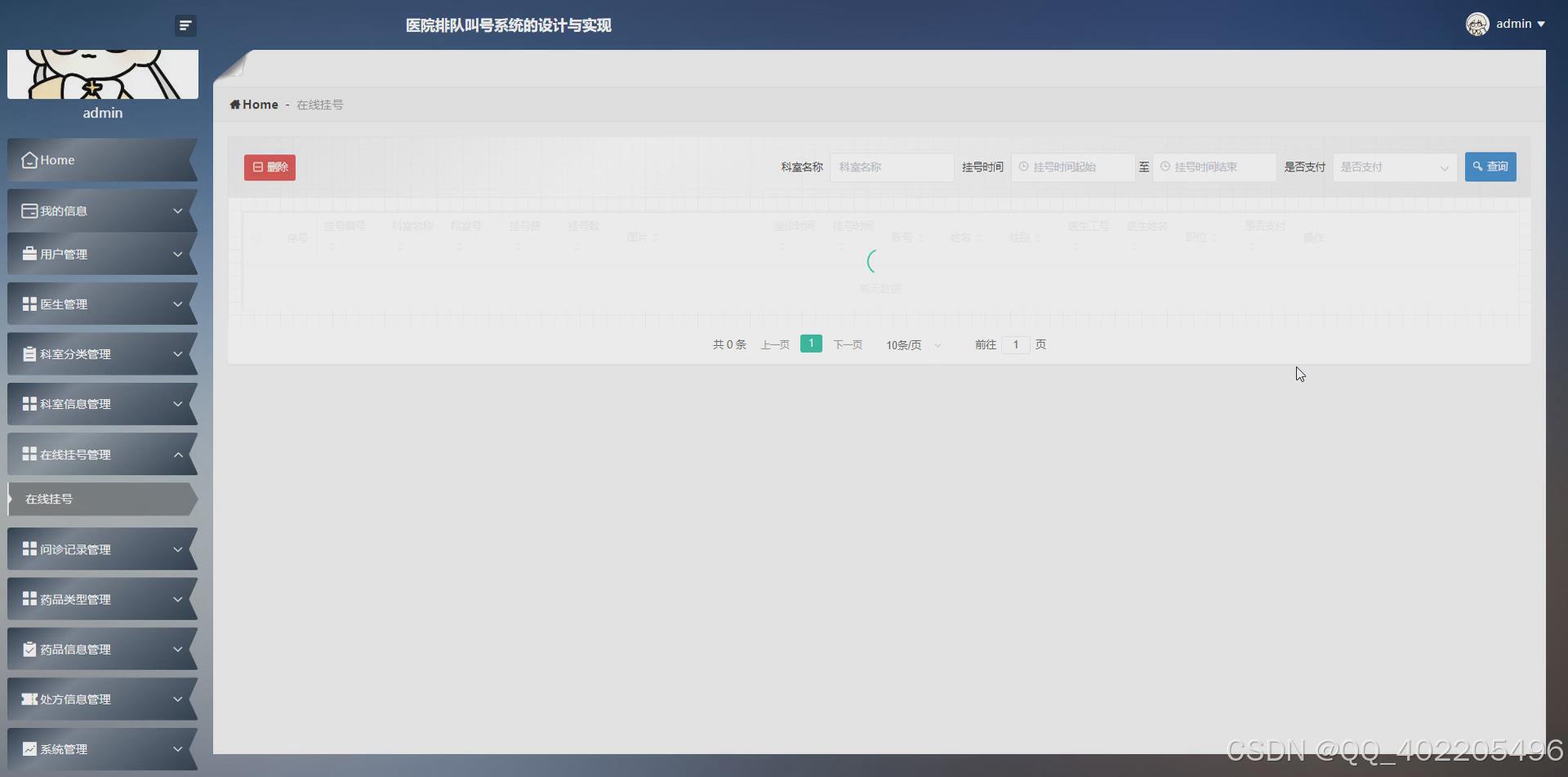The image size is (1568, 777).
Task: Open the 是否支付 filter dropdown
Action: 1394,166
